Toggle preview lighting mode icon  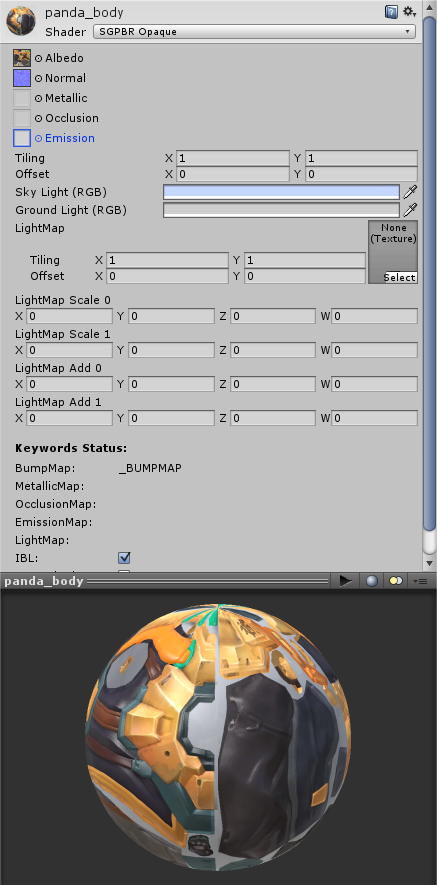(396, 581)
